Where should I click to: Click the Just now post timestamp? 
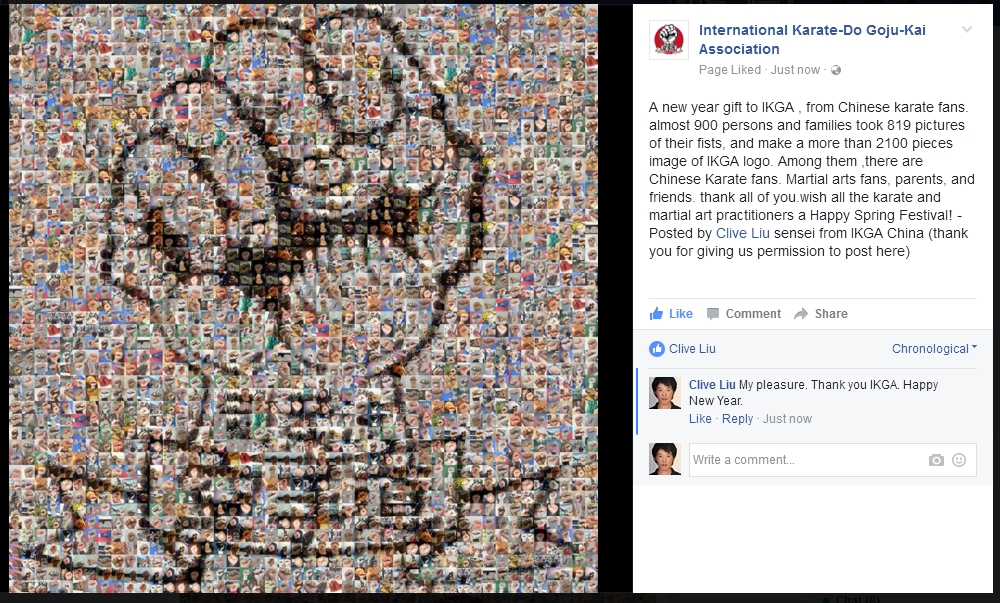[795, 70]
